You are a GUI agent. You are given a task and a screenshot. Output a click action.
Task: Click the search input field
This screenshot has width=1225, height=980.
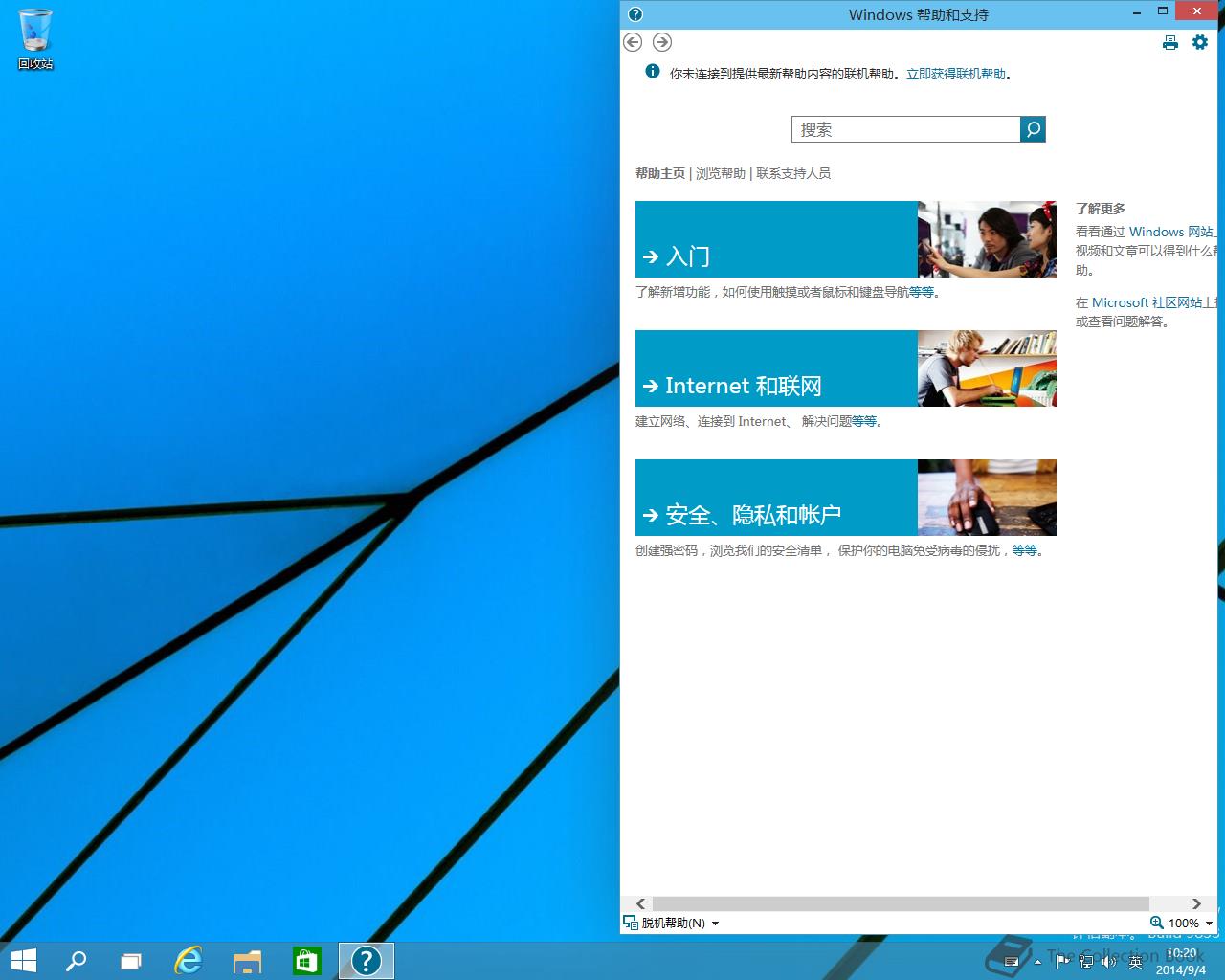[906, 129]
